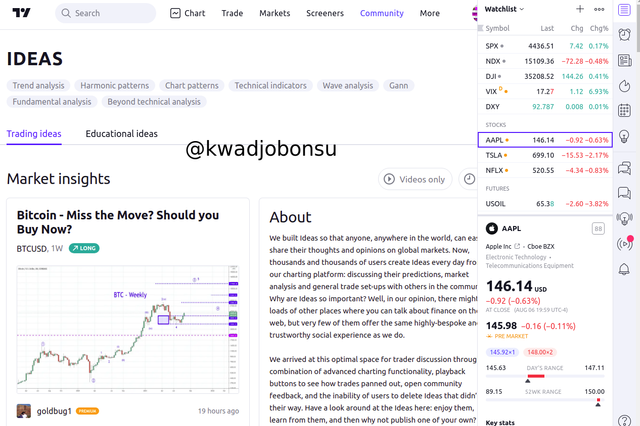Open the economic Calendar icon

(x=624, y=110)
